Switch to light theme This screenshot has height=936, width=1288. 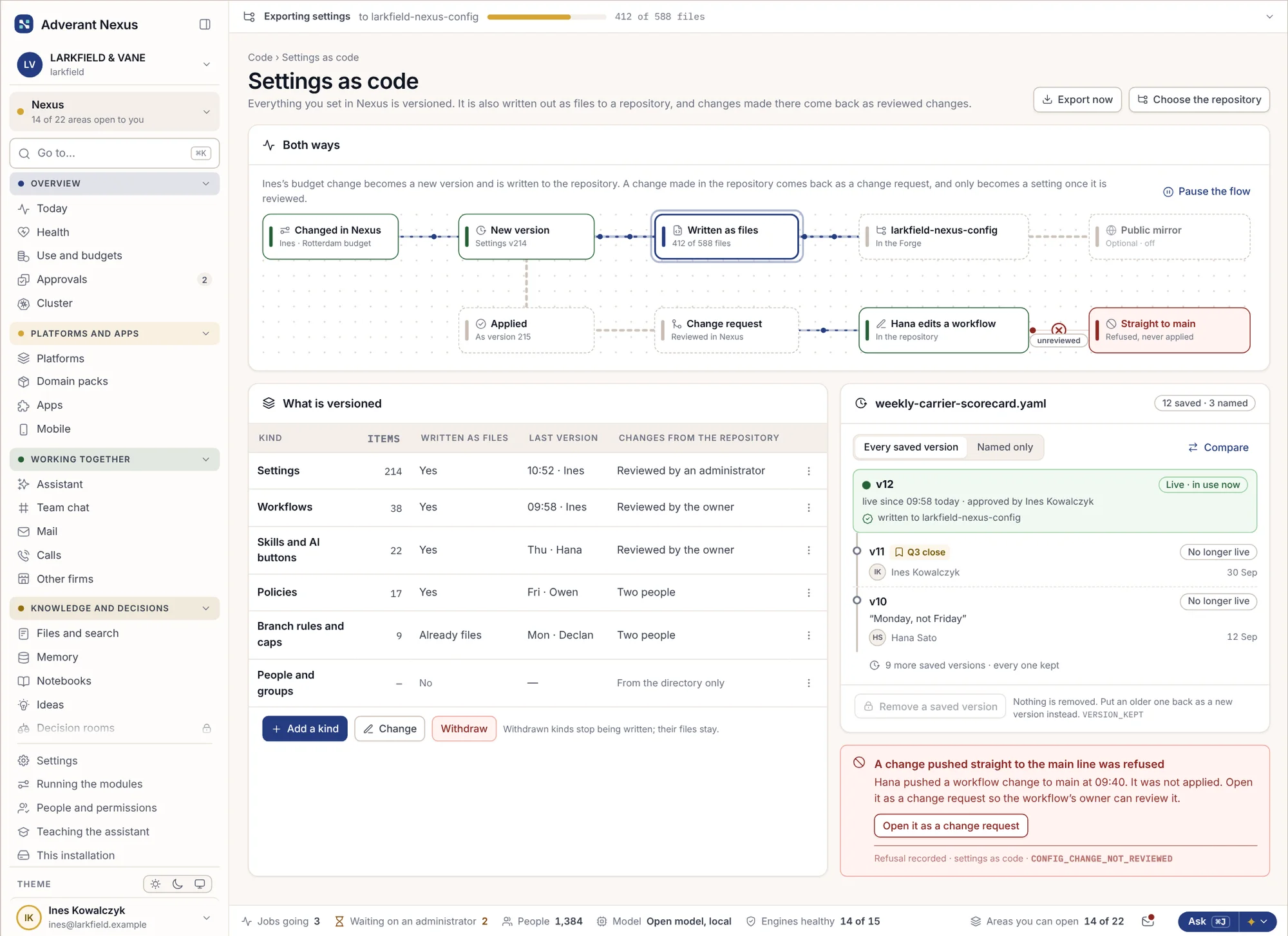coord(156,884)
